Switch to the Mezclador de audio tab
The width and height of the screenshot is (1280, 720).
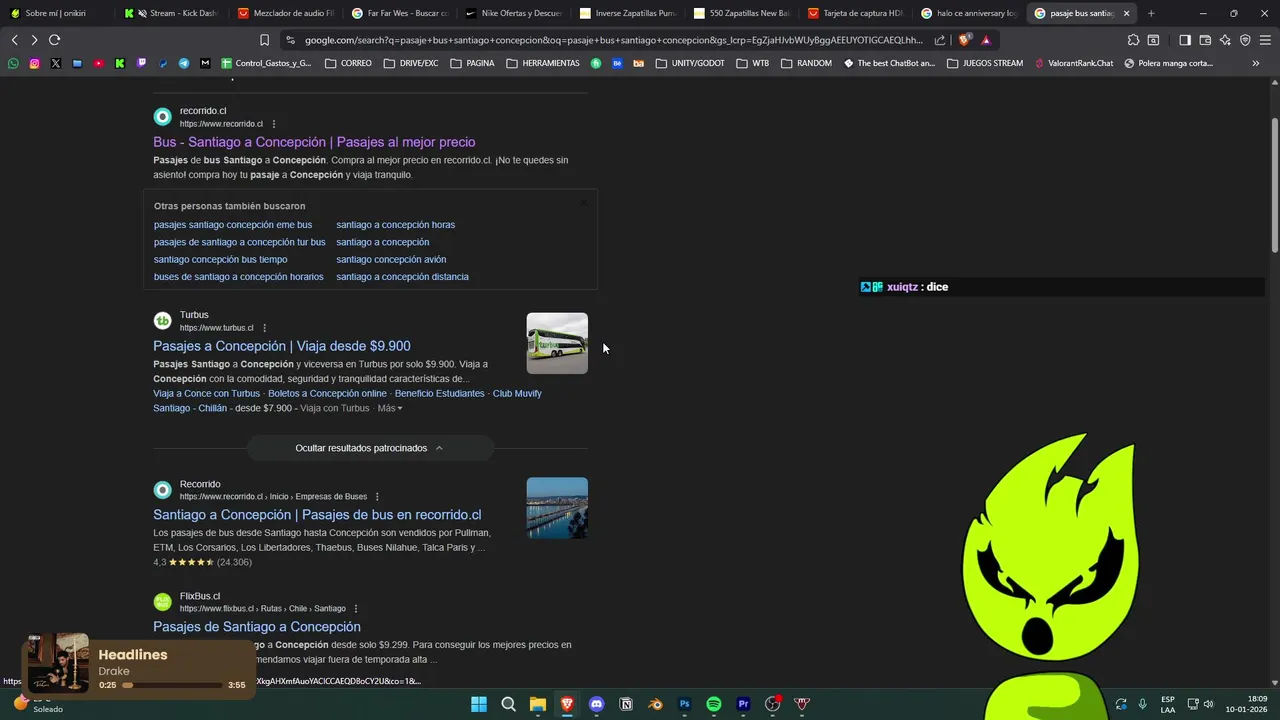coord(285,13)
